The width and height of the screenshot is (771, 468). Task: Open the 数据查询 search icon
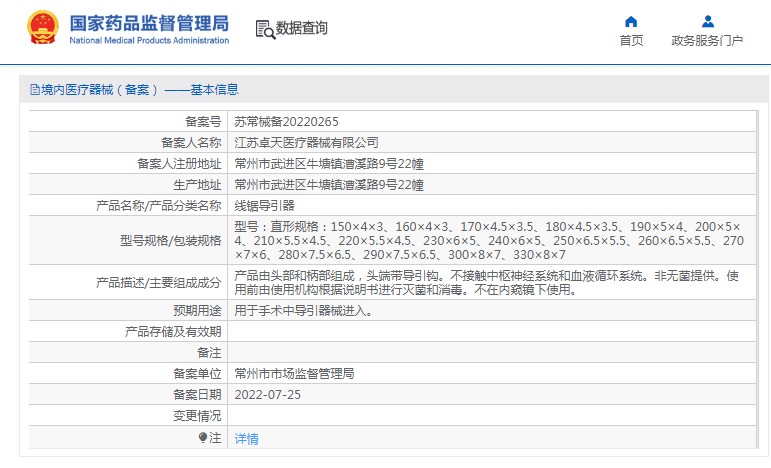click(266, 29)
